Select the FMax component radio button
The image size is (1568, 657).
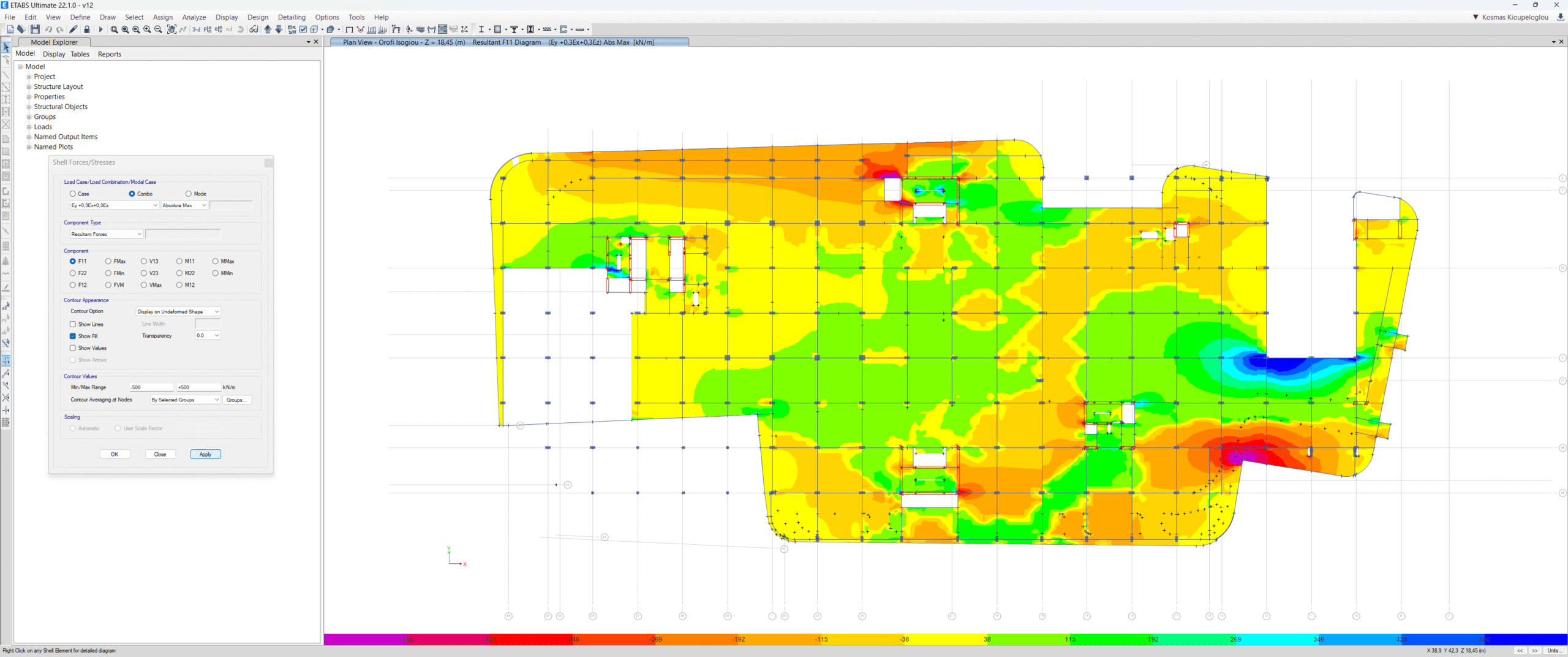[108, 261]
